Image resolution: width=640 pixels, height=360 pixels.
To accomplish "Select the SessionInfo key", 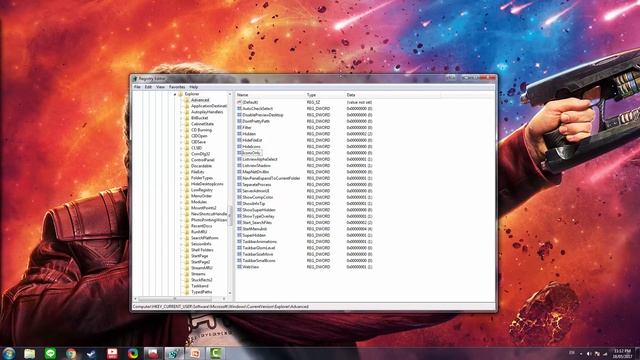I will coord(201,244).
